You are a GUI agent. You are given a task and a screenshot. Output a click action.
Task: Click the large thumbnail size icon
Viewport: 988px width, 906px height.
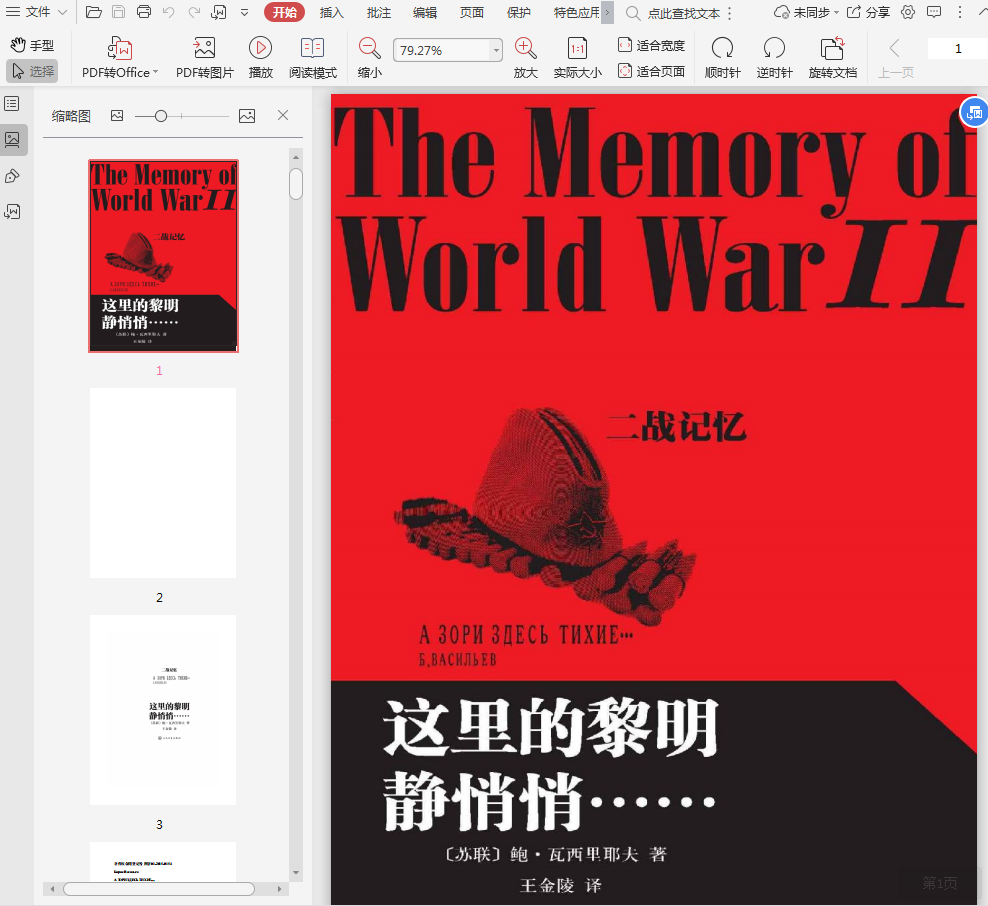tap(247, 115)
